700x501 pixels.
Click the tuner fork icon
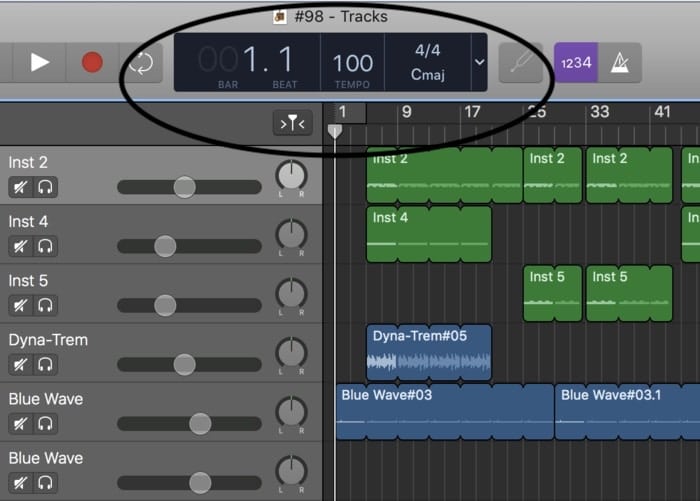click(521, 63)
